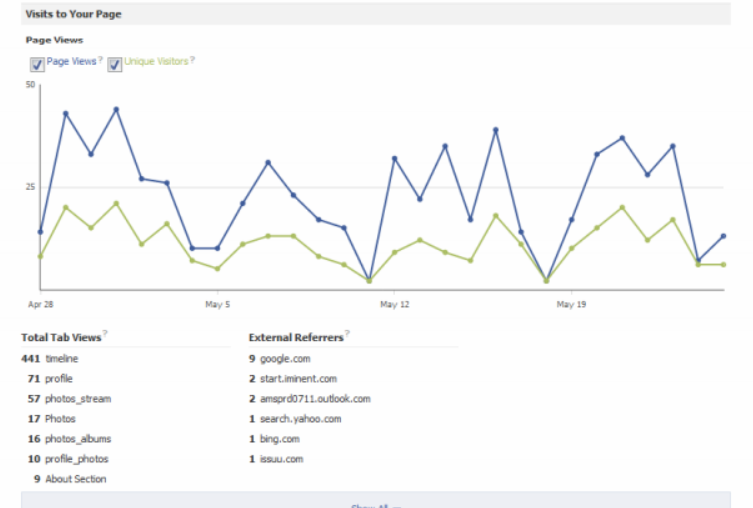Open the issuu.com referrer link
753x508 pixels.
click(281, 459)
